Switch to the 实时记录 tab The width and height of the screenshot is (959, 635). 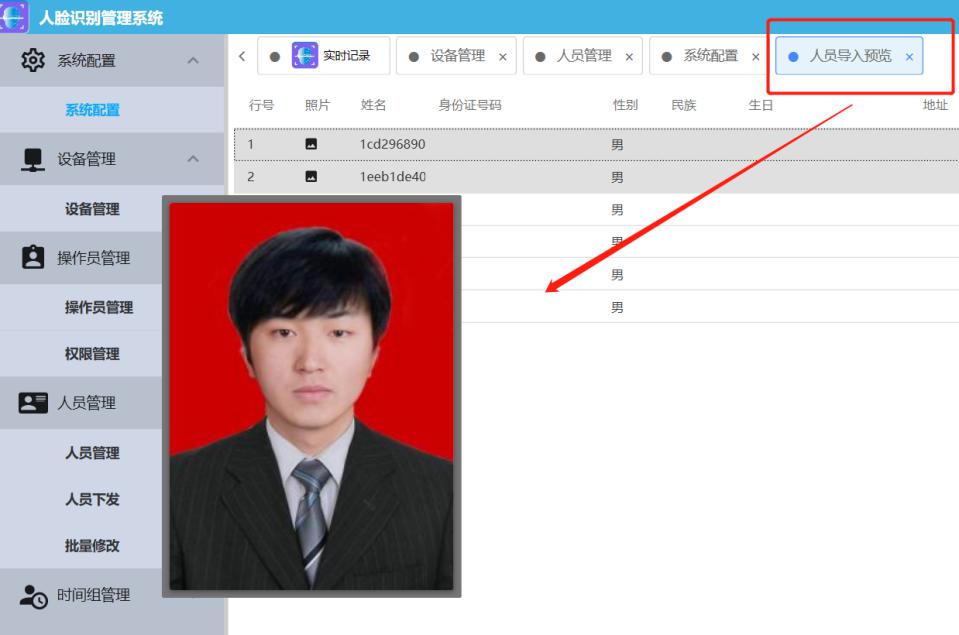334,56
